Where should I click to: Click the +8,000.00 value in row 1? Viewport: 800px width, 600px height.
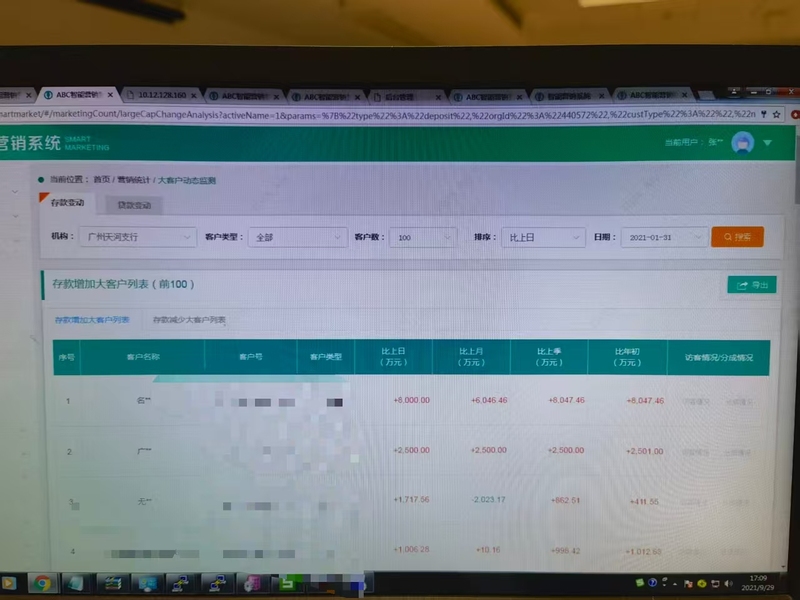pos(411,400)
